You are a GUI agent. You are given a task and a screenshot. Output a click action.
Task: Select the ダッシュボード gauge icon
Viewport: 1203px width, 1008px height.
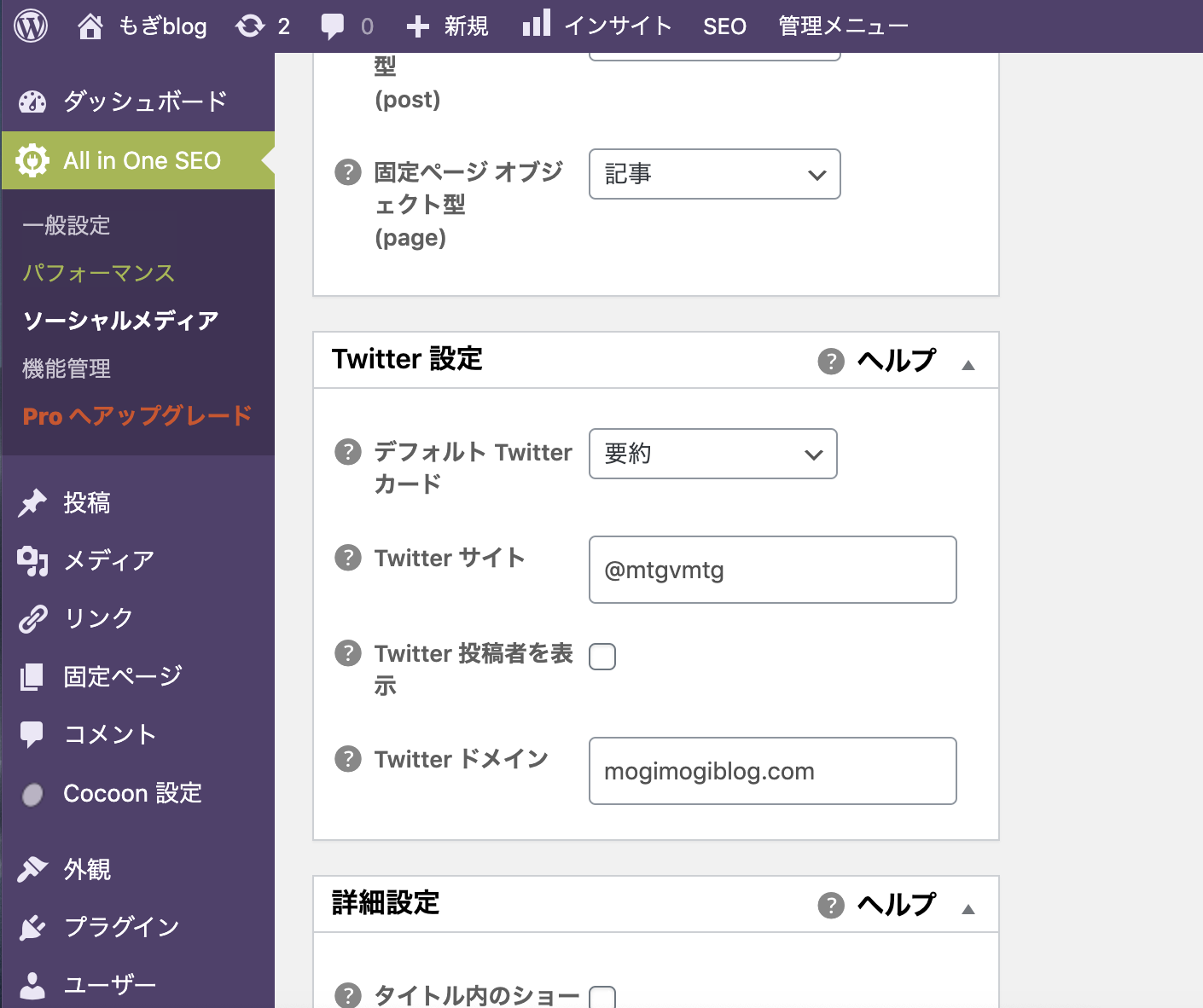click(32, 101)
